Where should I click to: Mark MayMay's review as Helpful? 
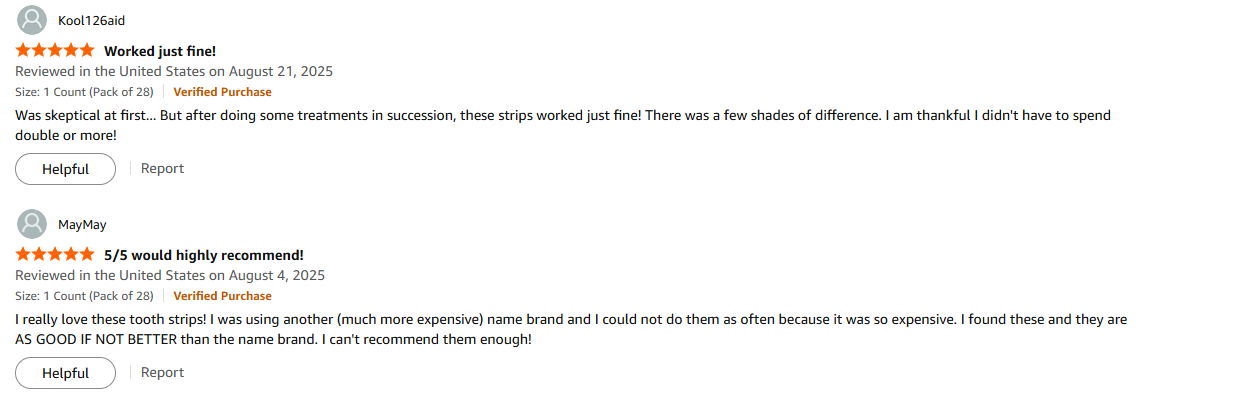(x=65, y=373)
